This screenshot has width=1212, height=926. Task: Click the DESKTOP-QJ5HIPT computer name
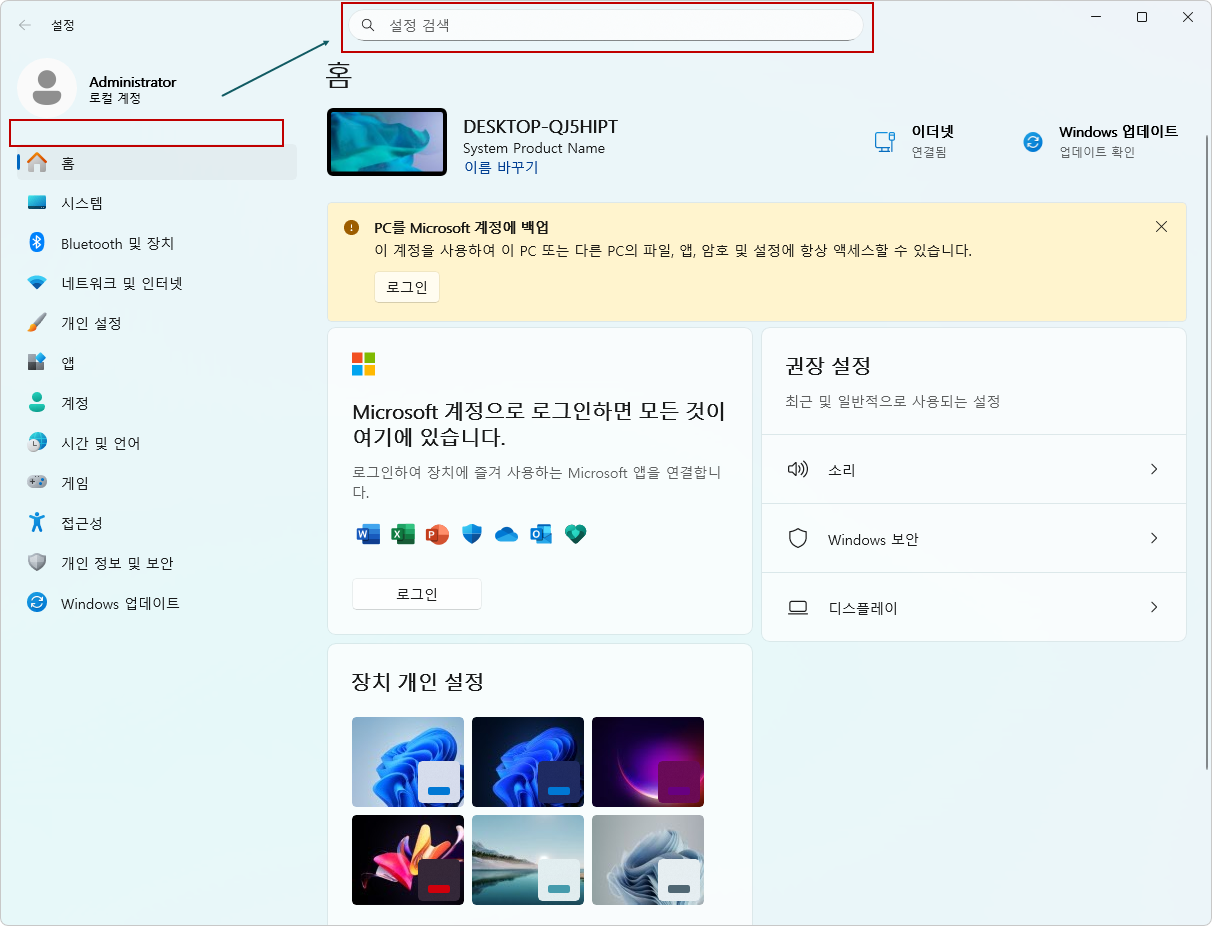click(541, 127)
